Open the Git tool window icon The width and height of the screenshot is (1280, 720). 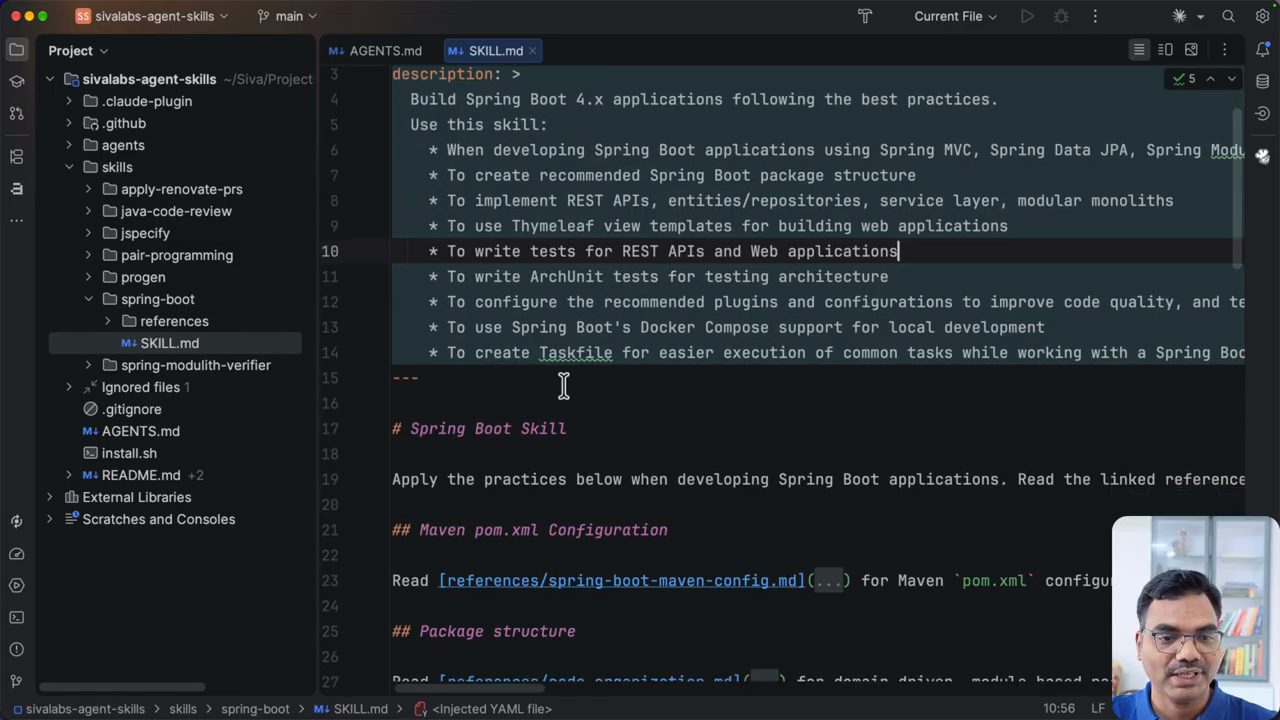(16, 681)
